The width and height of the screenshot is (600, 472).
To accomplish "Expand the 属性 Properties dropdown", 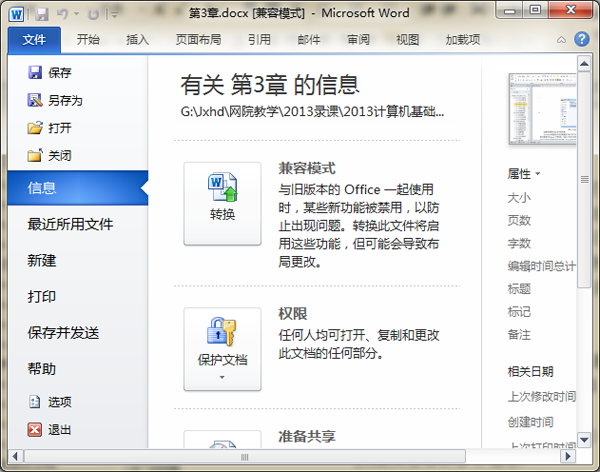I will click(524, 174).
